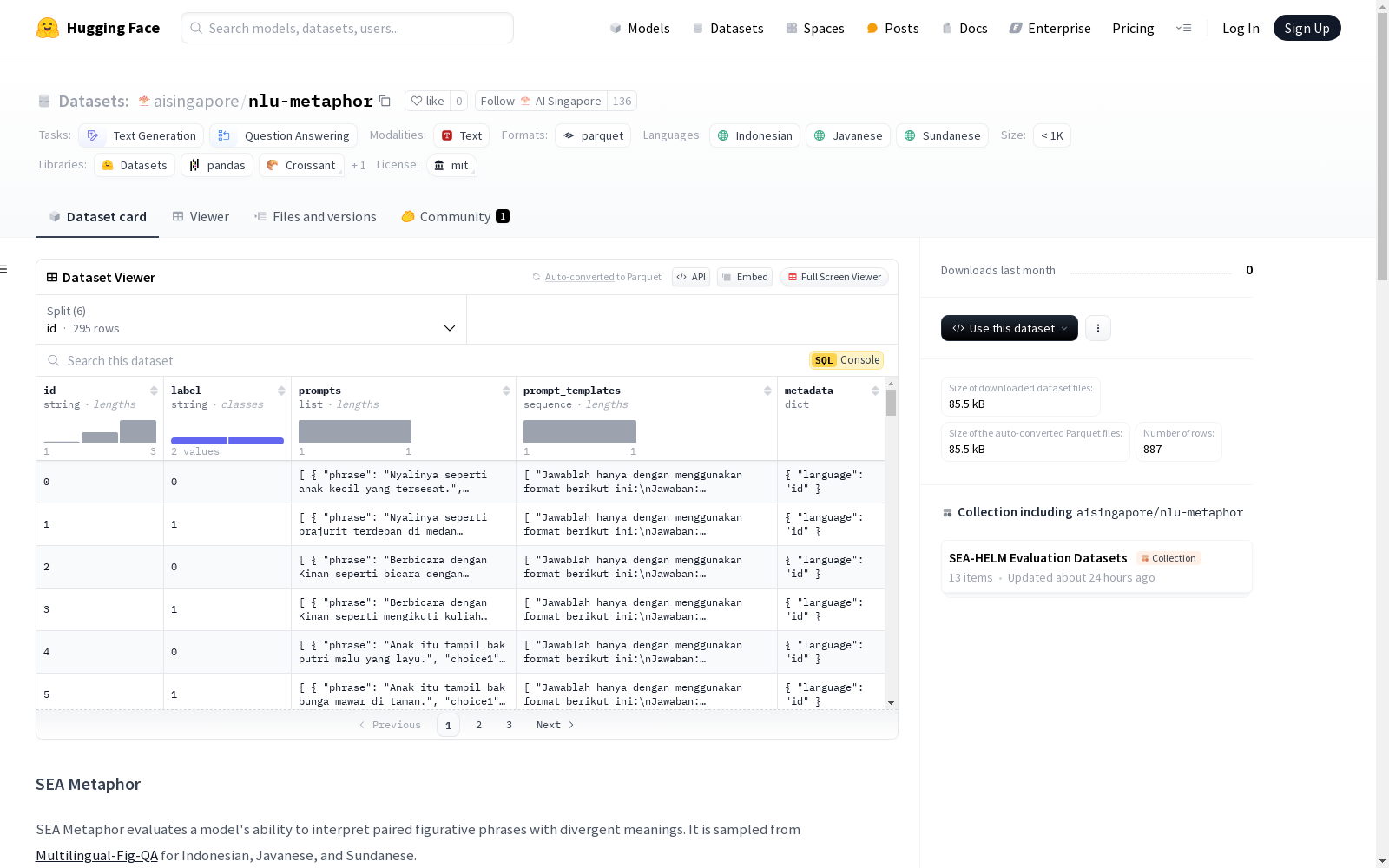Filter by Indonesian language tag
This screenshot has width=1389, height=868.
click(x=755, y=135)
